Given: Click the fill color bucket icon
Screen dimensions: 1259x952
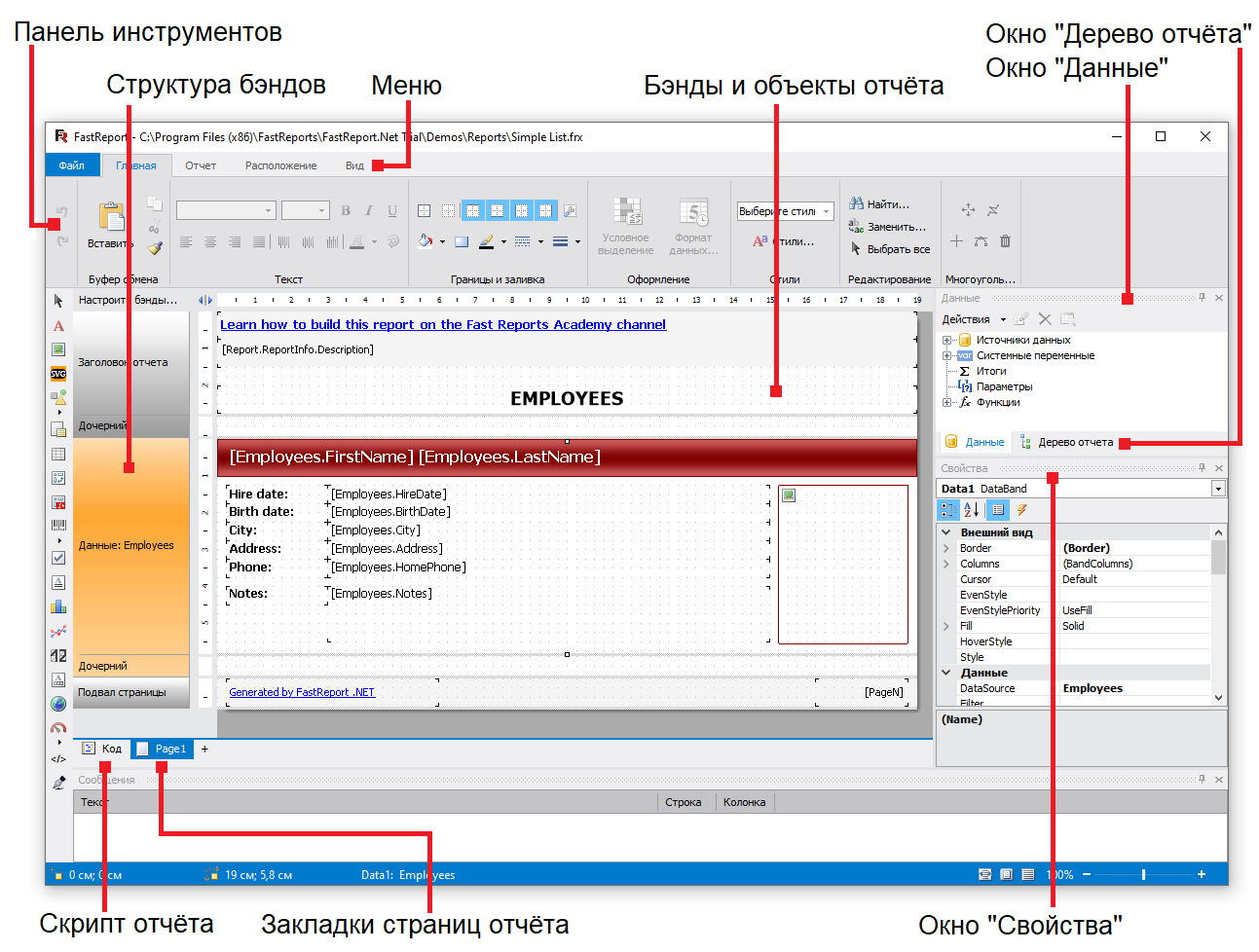Looking at the screenshot, I should tap(426, 241).
